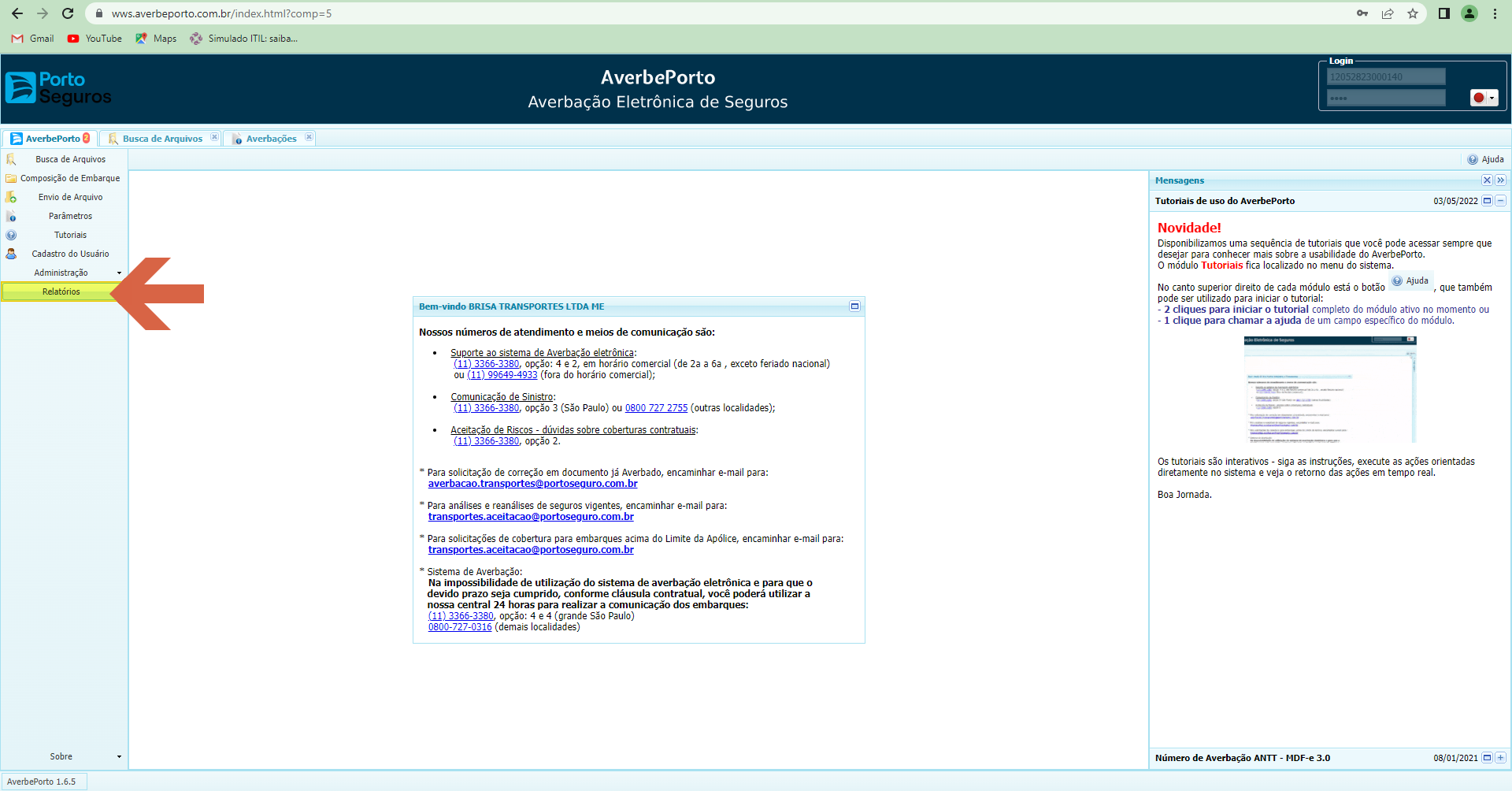
Task: Collapse the Tutoriais de uso message
Action: coord(1500,201)
